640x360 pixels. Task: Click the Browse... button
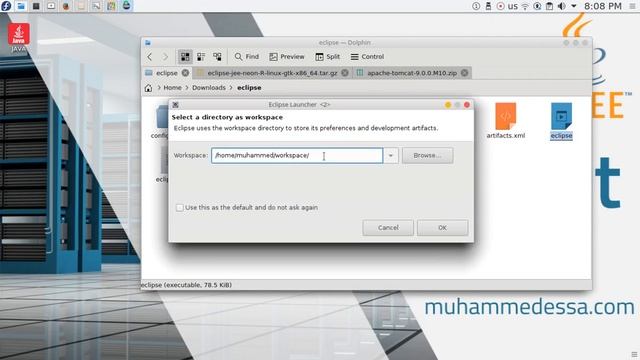tap(427, 156)
